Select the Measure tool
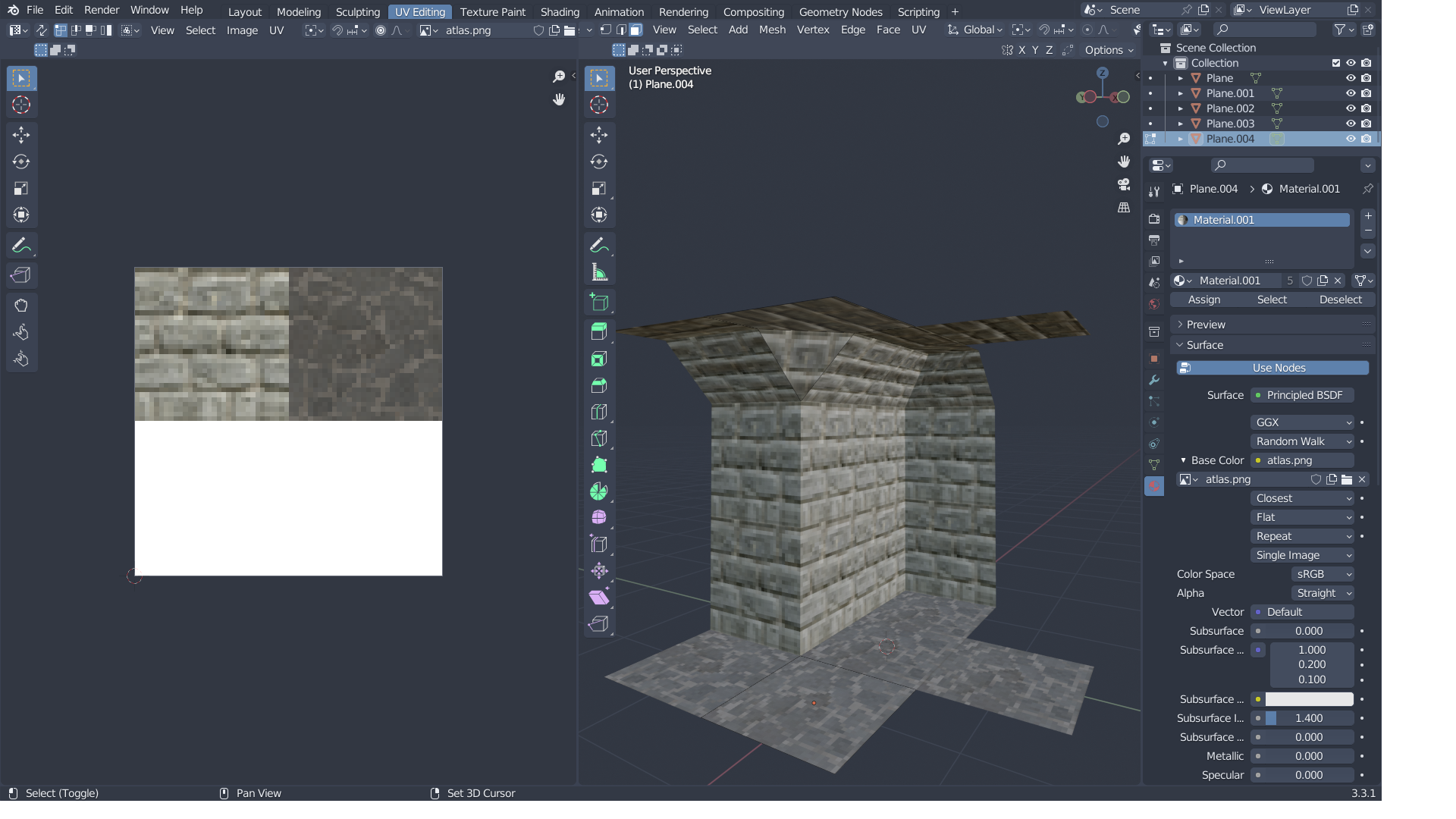The width and height of the screenshot is (1456, 819). coord(599,271)
